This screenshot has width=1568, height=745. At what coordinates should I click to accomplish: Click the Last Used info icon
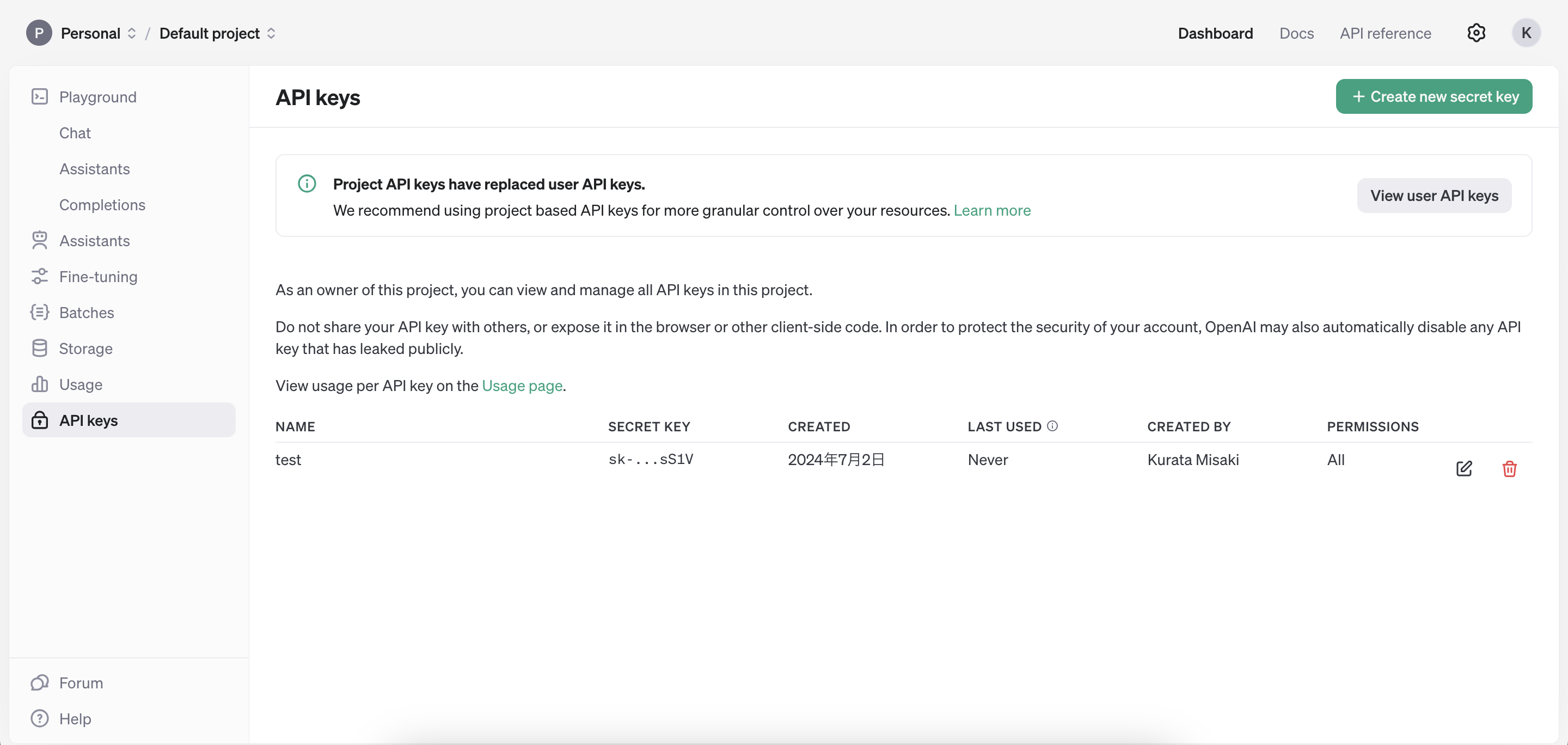tap(1052, 426)
